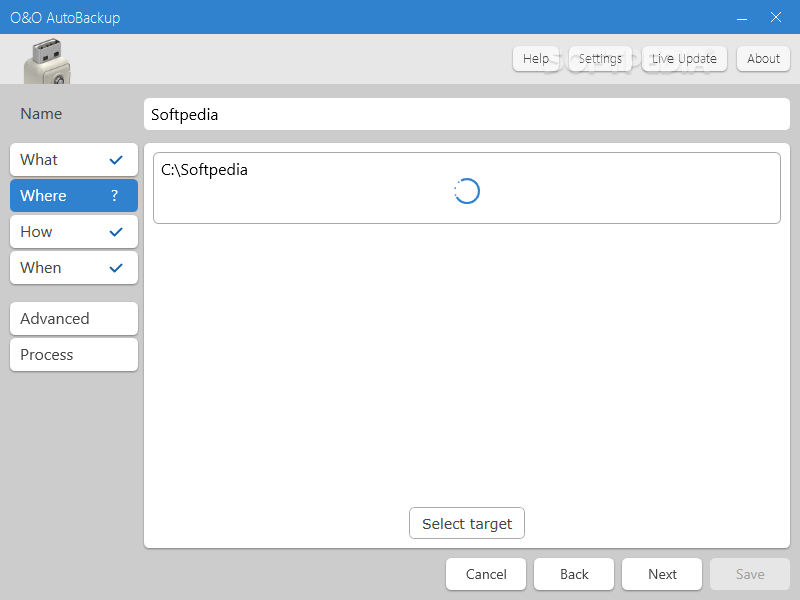Select the Where step
The height and width of the screenshot is (600, 800).
[x=74, y=195]
